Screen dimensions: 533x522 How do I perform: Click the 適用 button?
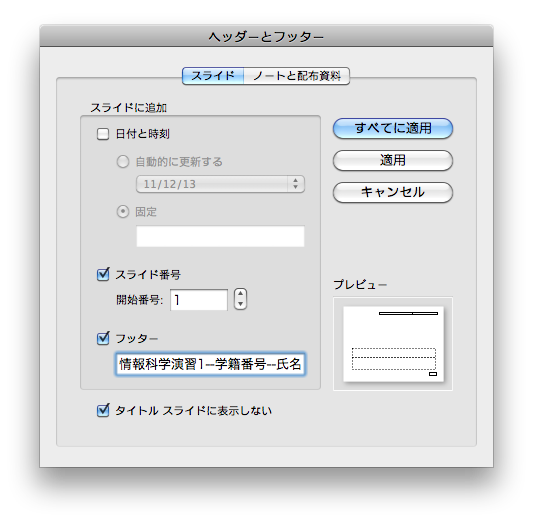pyautogui.click(x=393, y=160)
